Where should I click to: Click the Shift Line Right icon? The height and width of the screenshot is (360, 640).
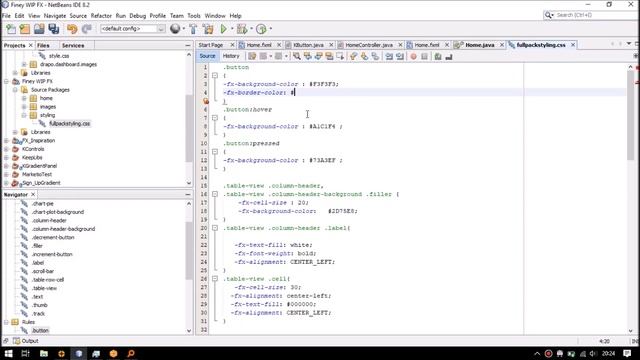400,56
